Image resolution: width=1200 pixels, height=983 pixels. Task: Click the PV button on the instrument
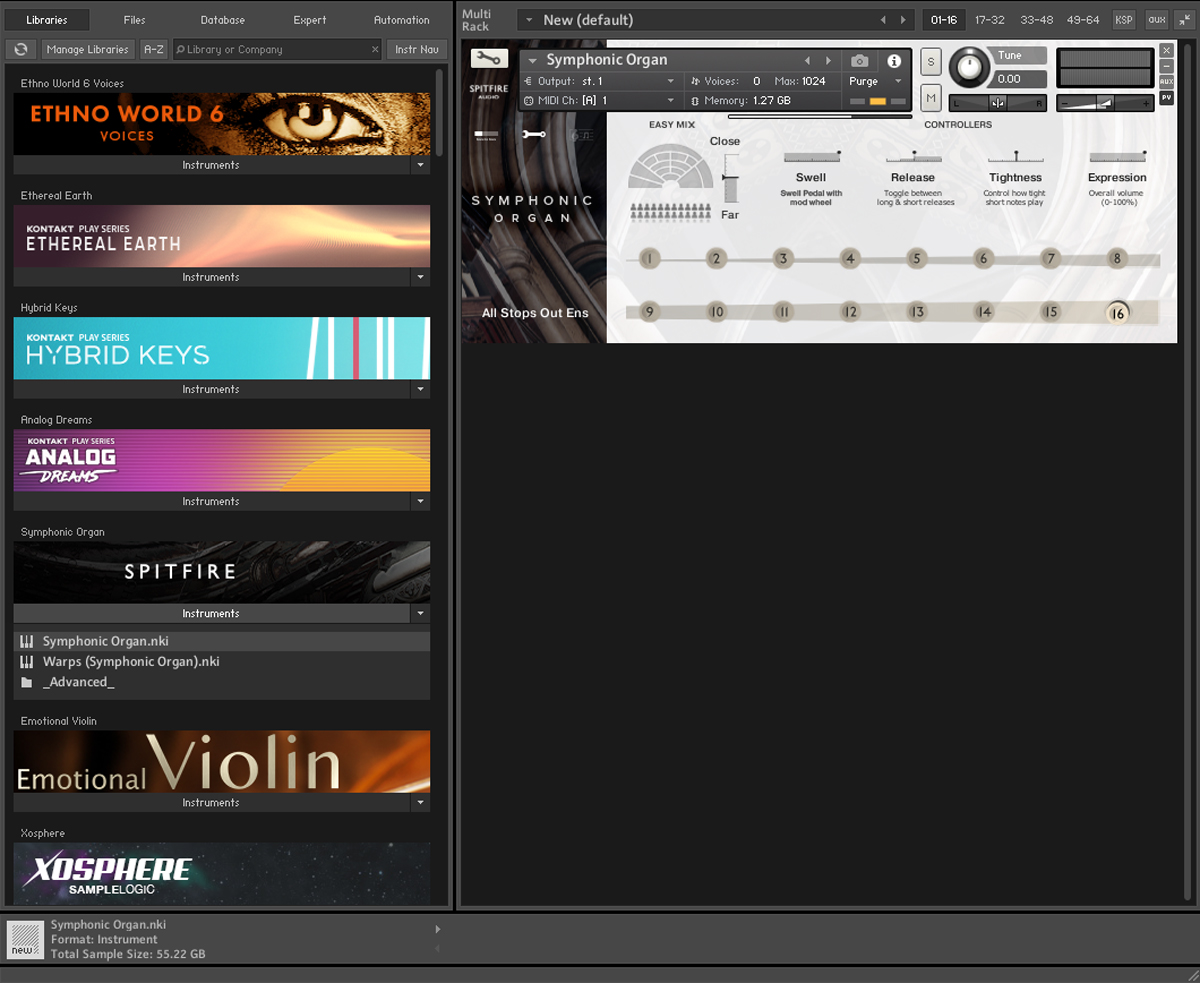(x=1166, y=97)
